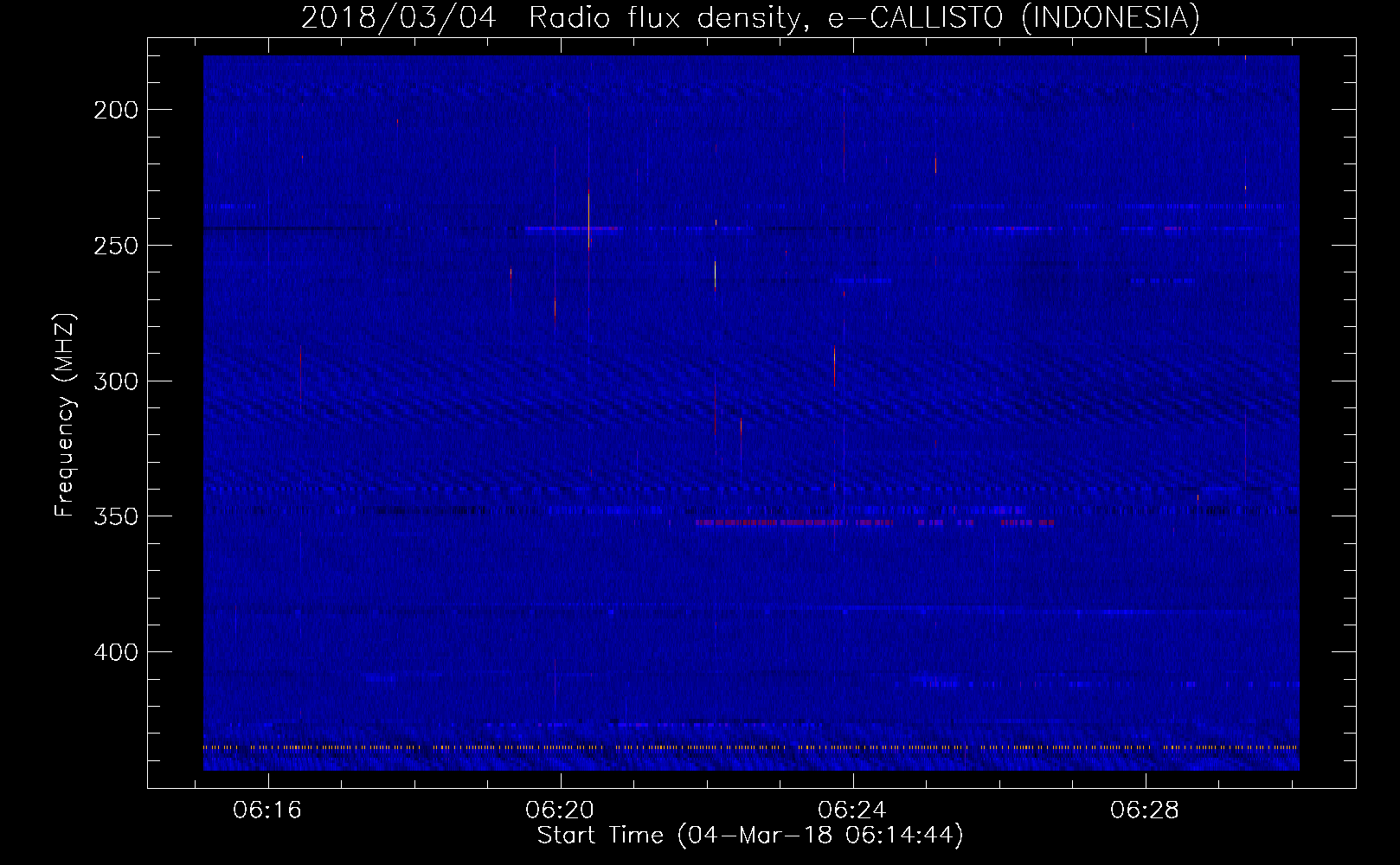The image size is (1400, 865).
Task: Click "Radio flux density" in the title
Action: pyautogui.click(x=664, y=17)
